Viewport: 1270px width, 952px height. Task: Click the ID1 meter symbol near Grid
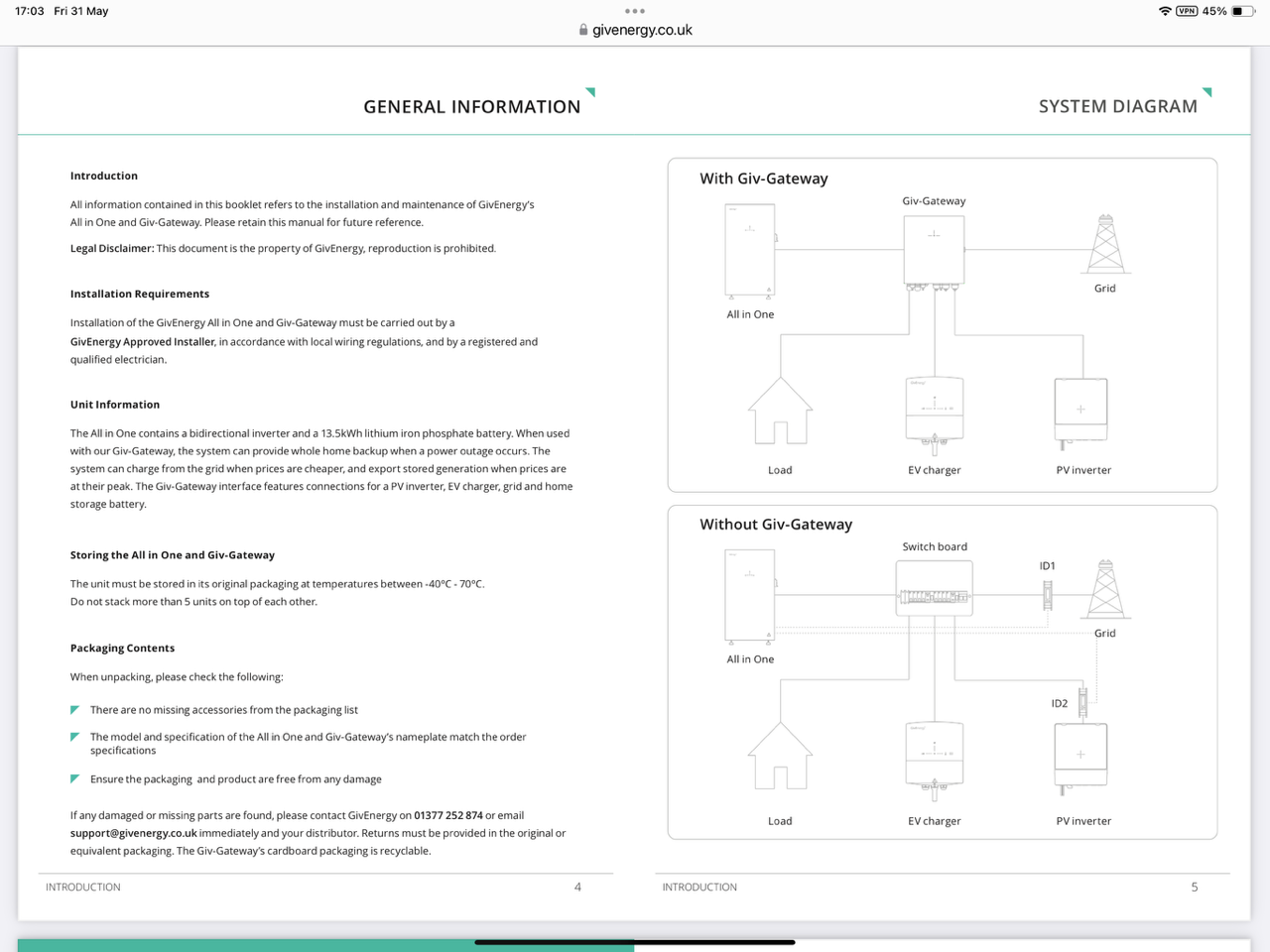1047,594
